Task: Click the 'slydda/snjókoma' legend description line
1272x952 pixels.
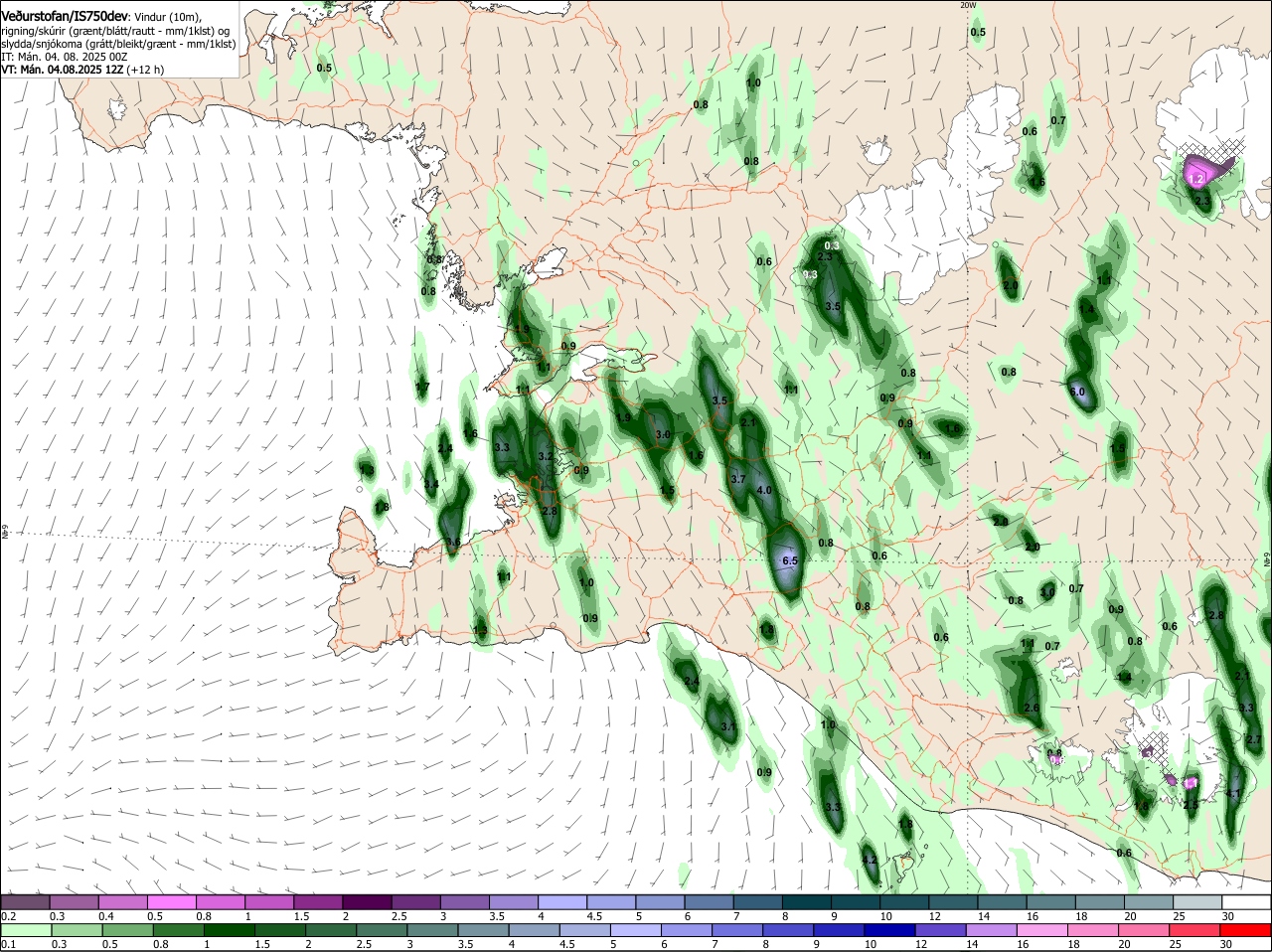Action: pos(117,44)
